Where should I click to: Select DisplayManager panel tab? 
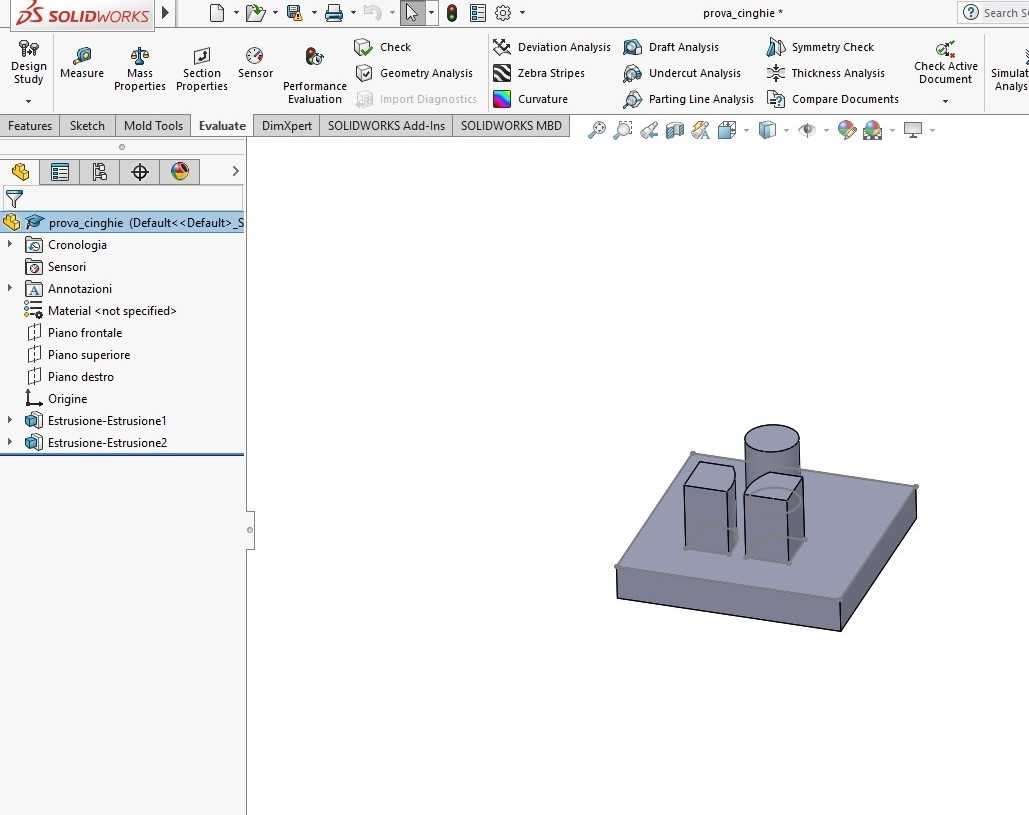(180, 172)
